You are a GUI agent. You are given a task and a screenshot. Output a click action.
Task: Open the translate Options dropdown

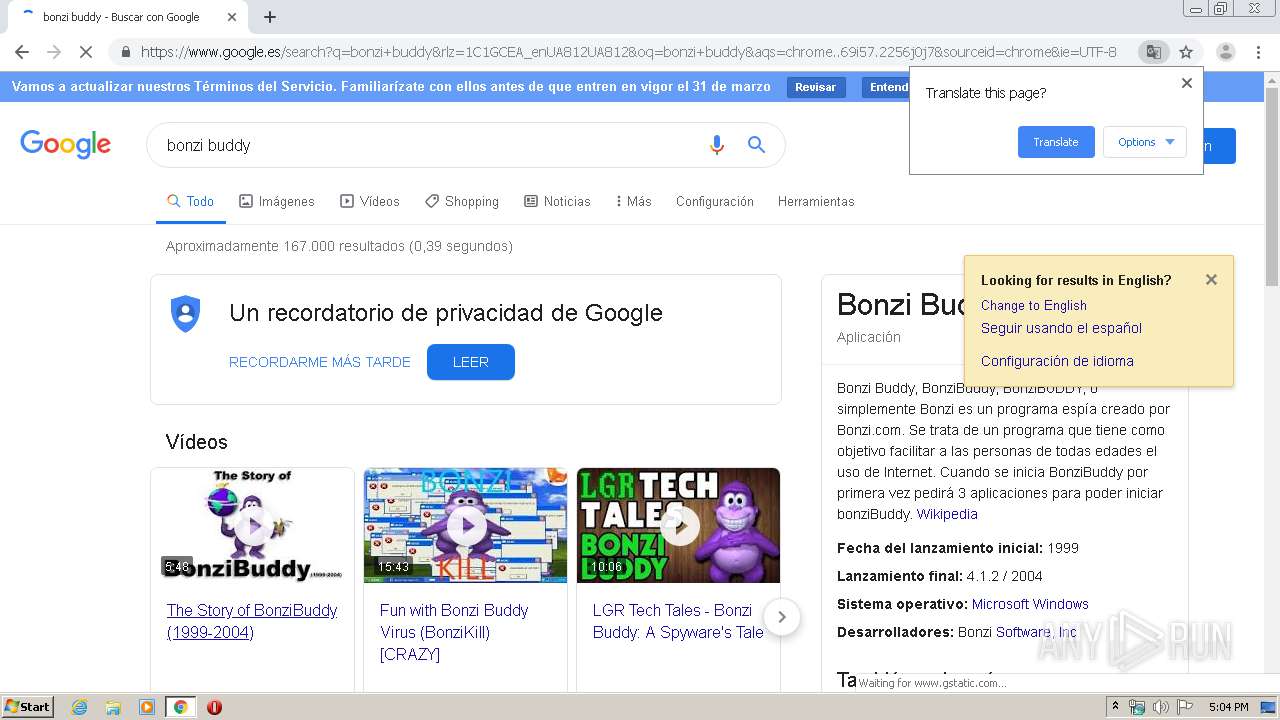[x=1145, y=142]
